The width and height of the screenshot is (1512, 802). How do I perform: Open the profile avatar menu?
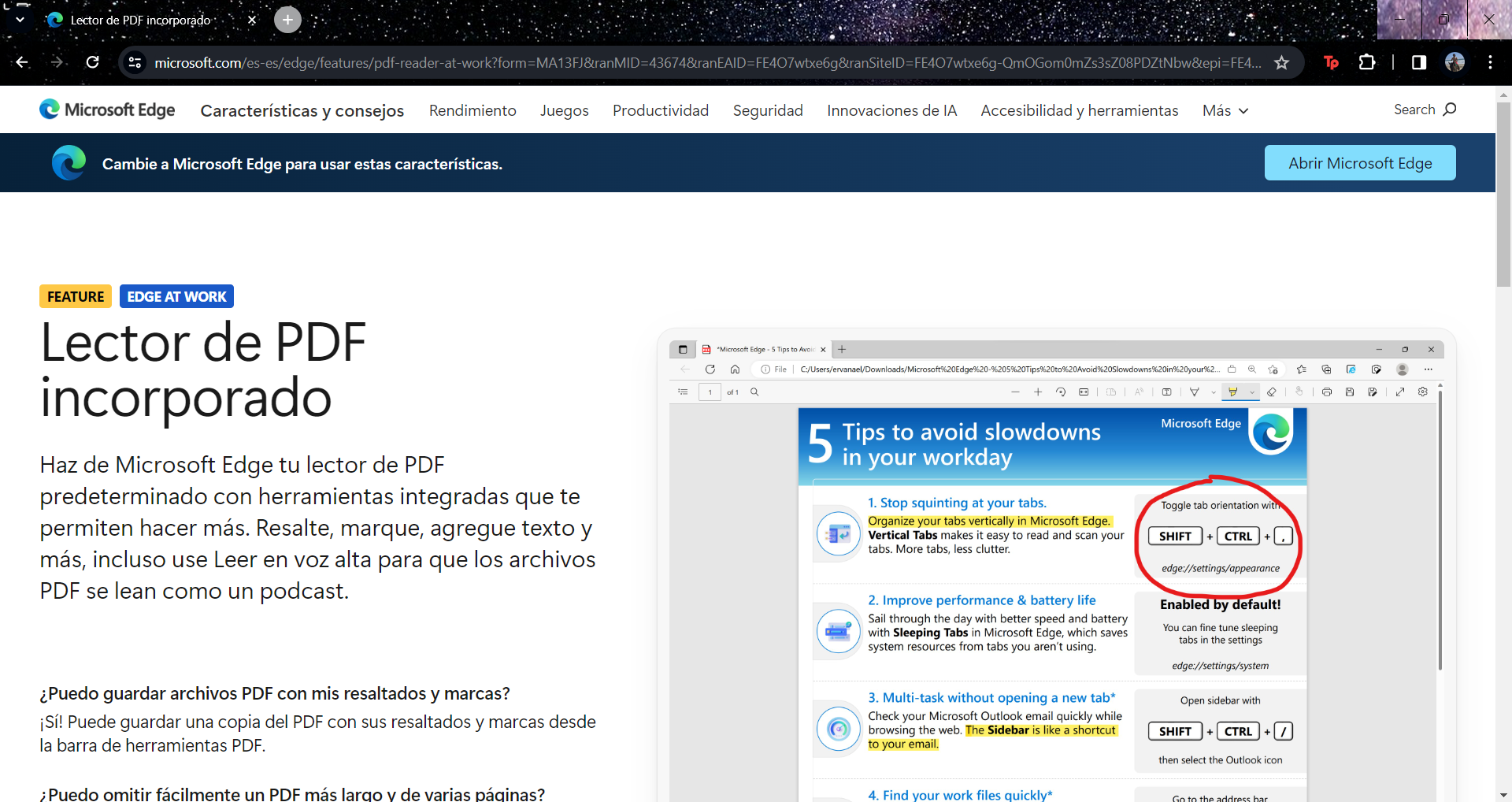pos(1455,62)
